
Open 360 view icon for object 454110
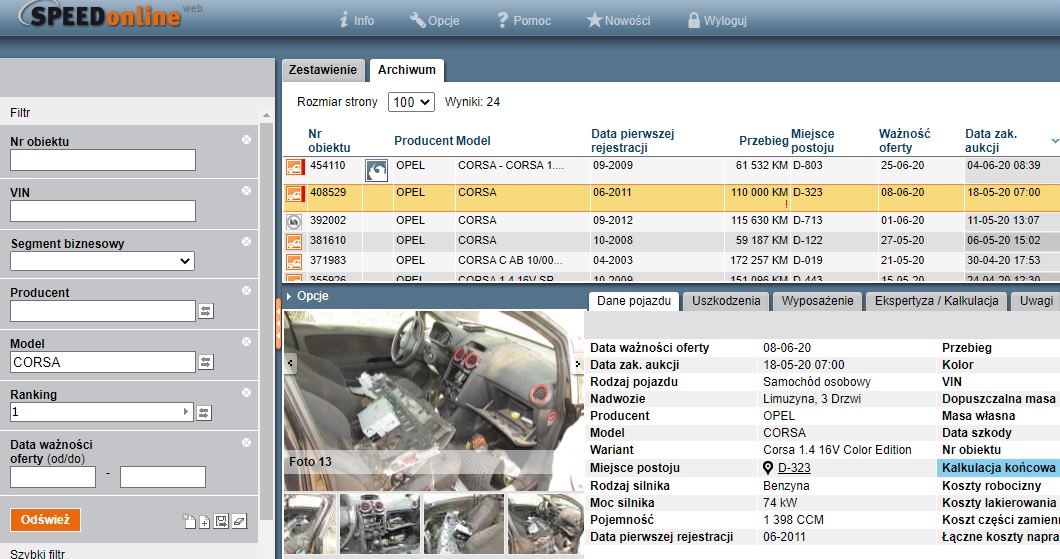click(376, 170)
